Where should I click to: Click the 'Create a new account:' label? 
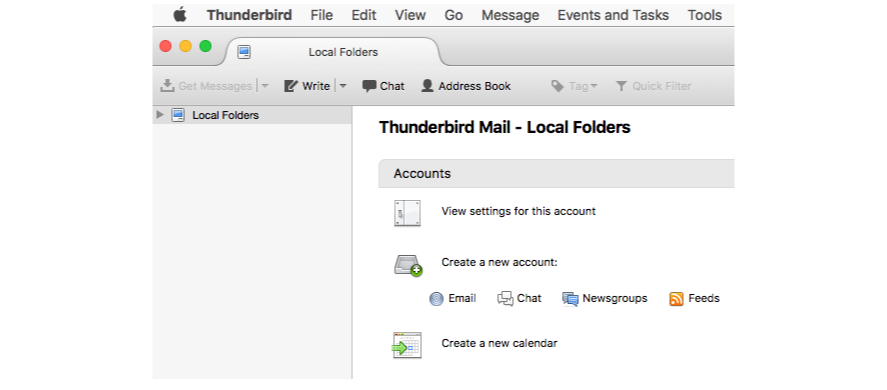500,263
